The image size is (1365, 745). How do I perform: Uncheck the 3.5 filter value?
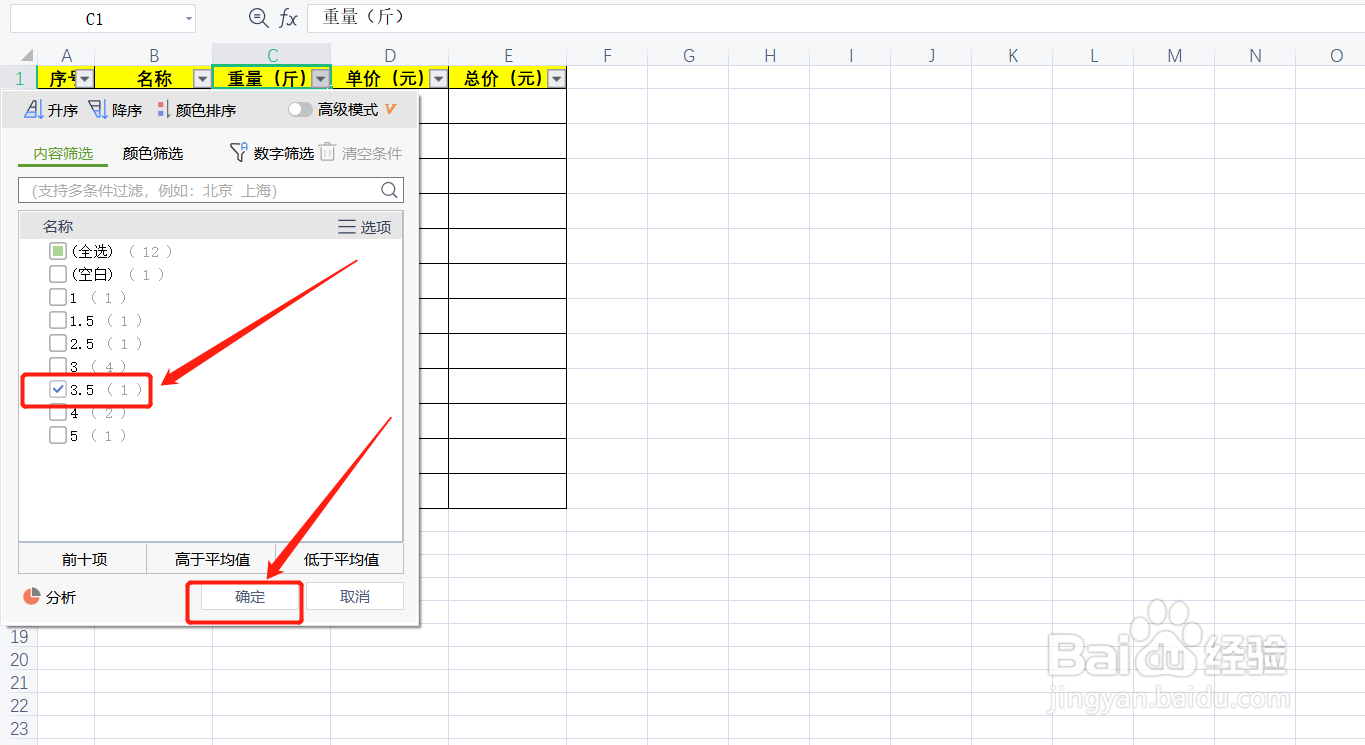pyautogui.click(x=58, y=389)
